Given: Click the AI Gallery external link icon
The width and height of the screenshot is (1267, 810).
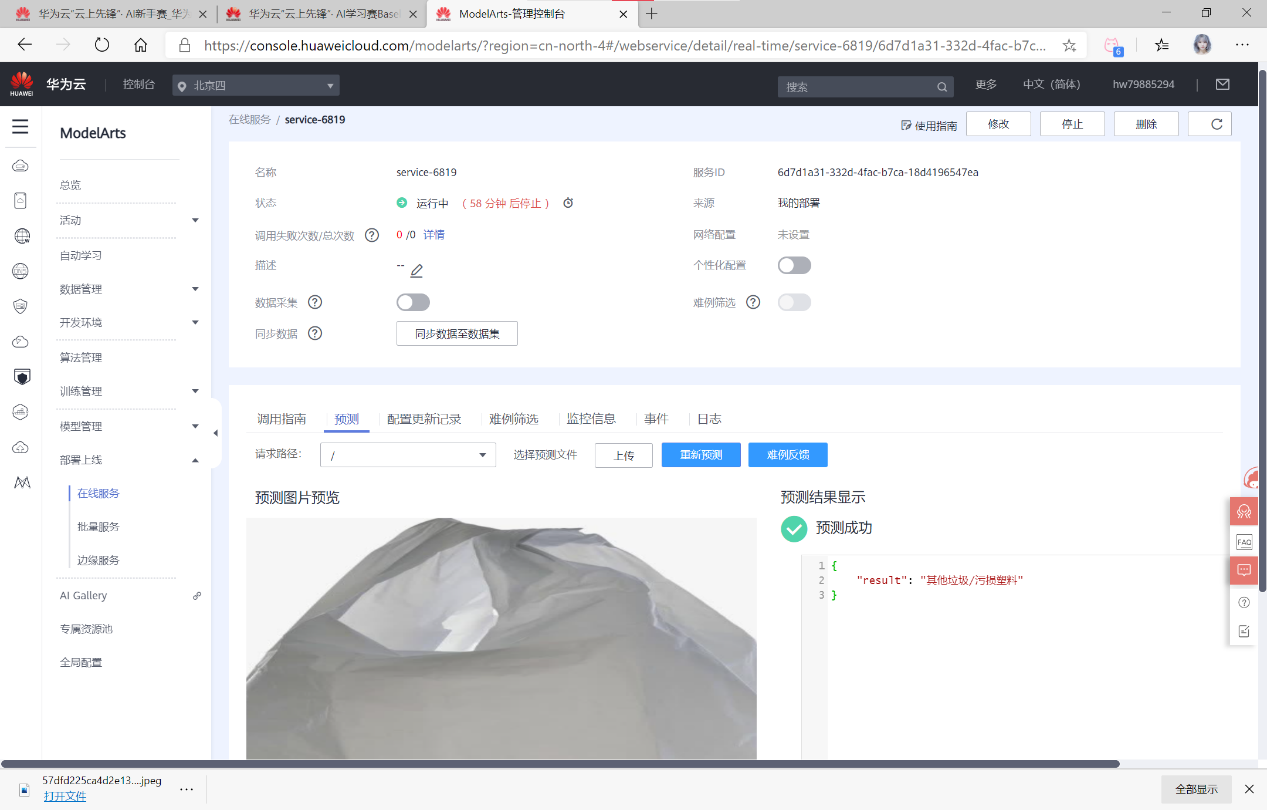Looking at the screenshot, I should 197,596.
